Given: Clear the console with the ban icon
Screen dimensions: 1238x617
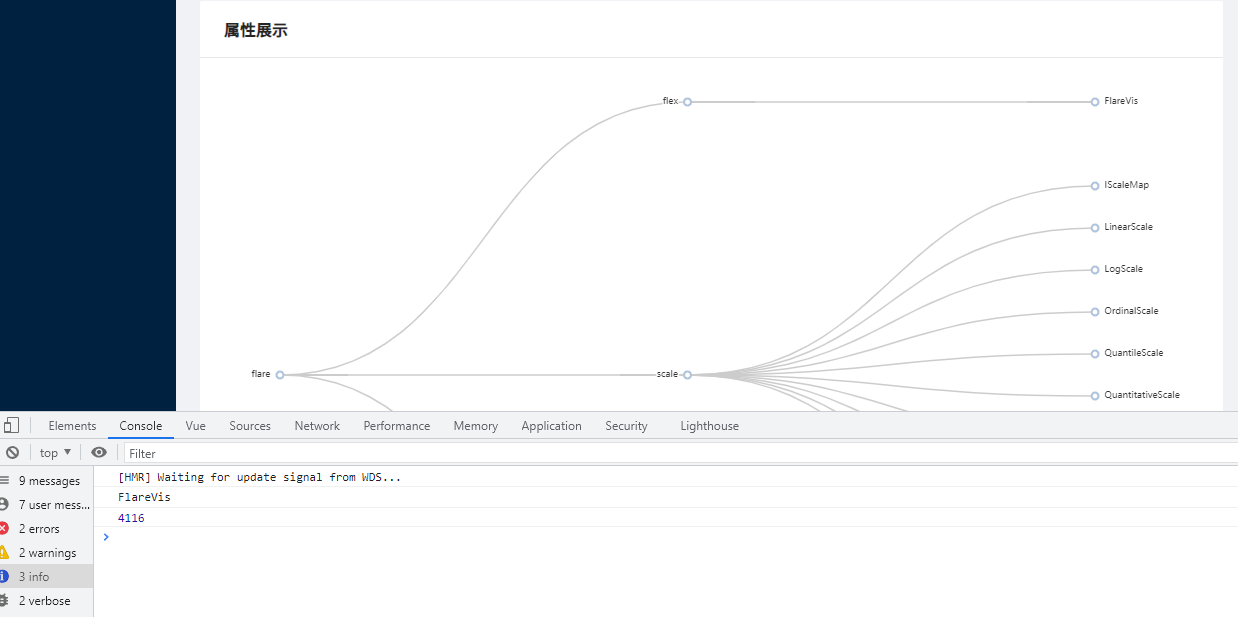Looking at the screenshot, I should 12,452.
